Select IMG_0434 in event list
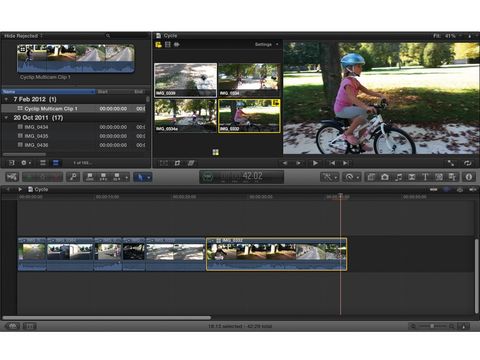Image resolution: width=480 pixels, height=360 pixels. (x=73, y=127)
